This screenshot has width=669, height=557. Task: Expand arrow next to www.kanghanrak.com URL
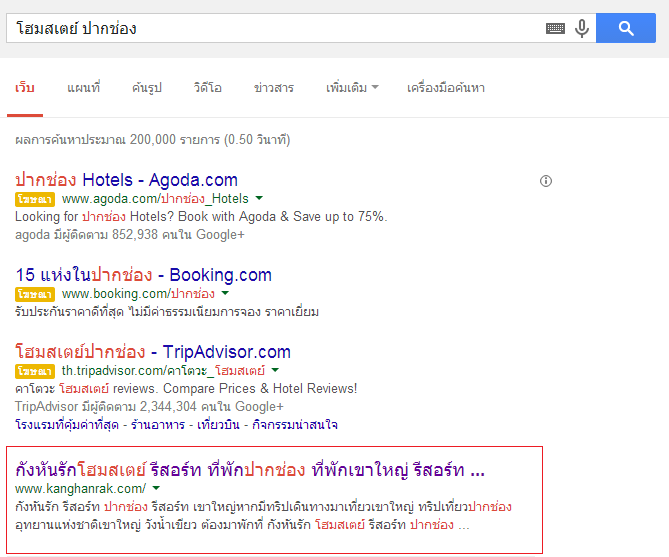coord(156,488)
